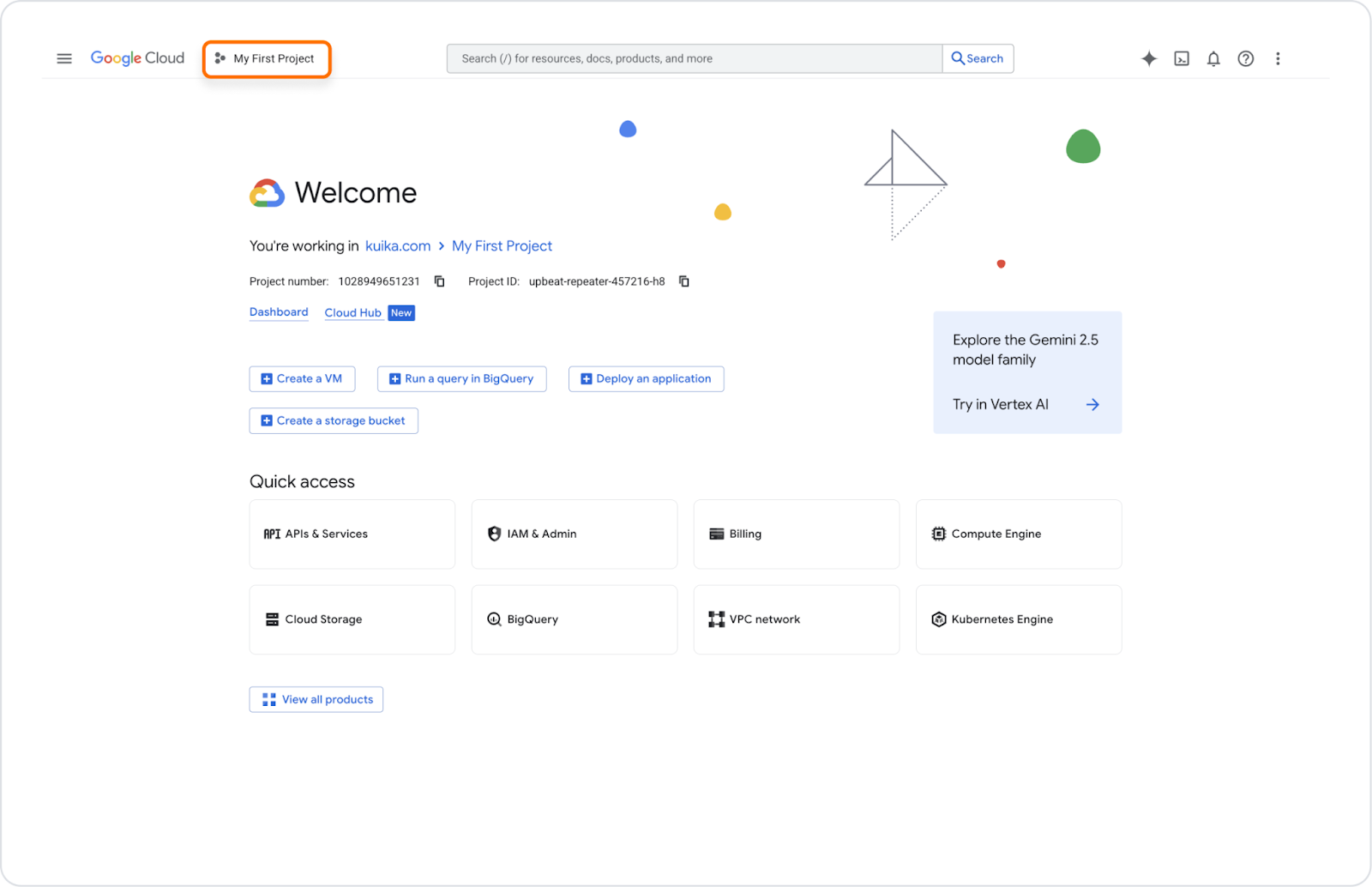Viewport: 1372px width, 887px height.
Task: Click the kuika.com organization link
Action: click(x=398, y=246)
